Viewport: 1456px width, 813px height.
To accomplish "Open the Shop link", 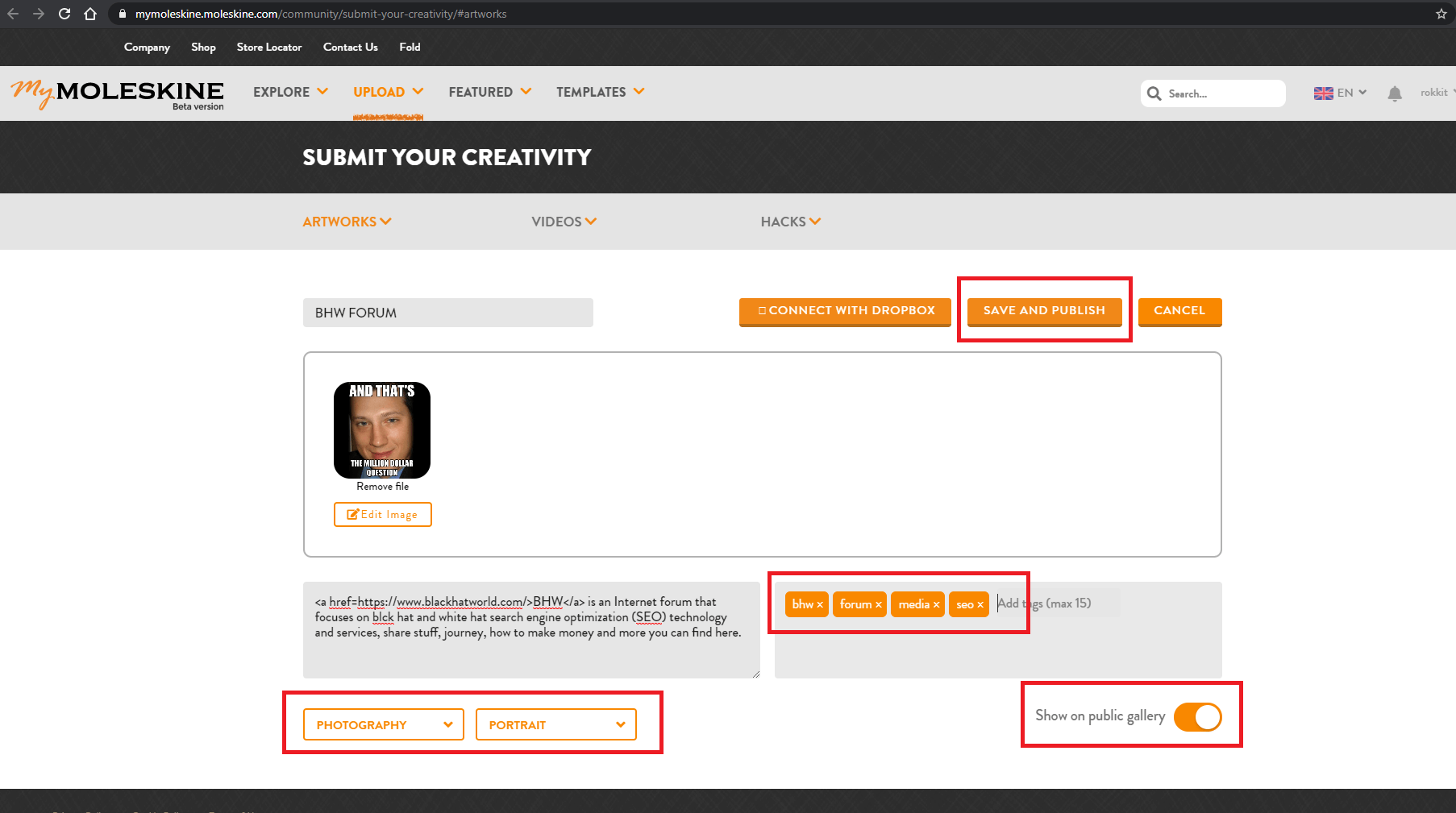I will click(203, 47).
